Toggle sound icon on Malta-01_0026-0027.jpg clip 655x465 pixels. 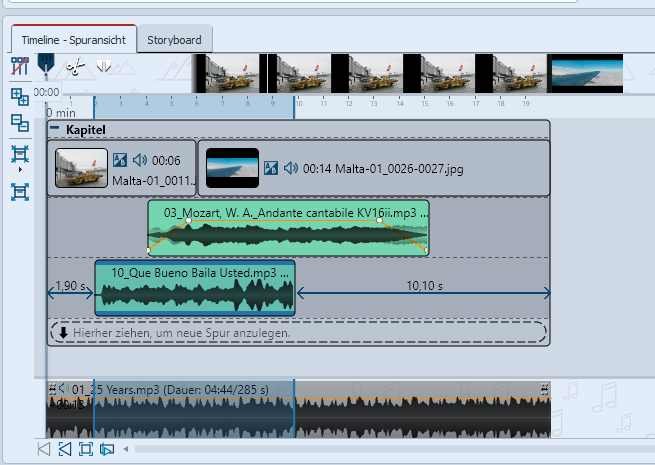[290, 168]
